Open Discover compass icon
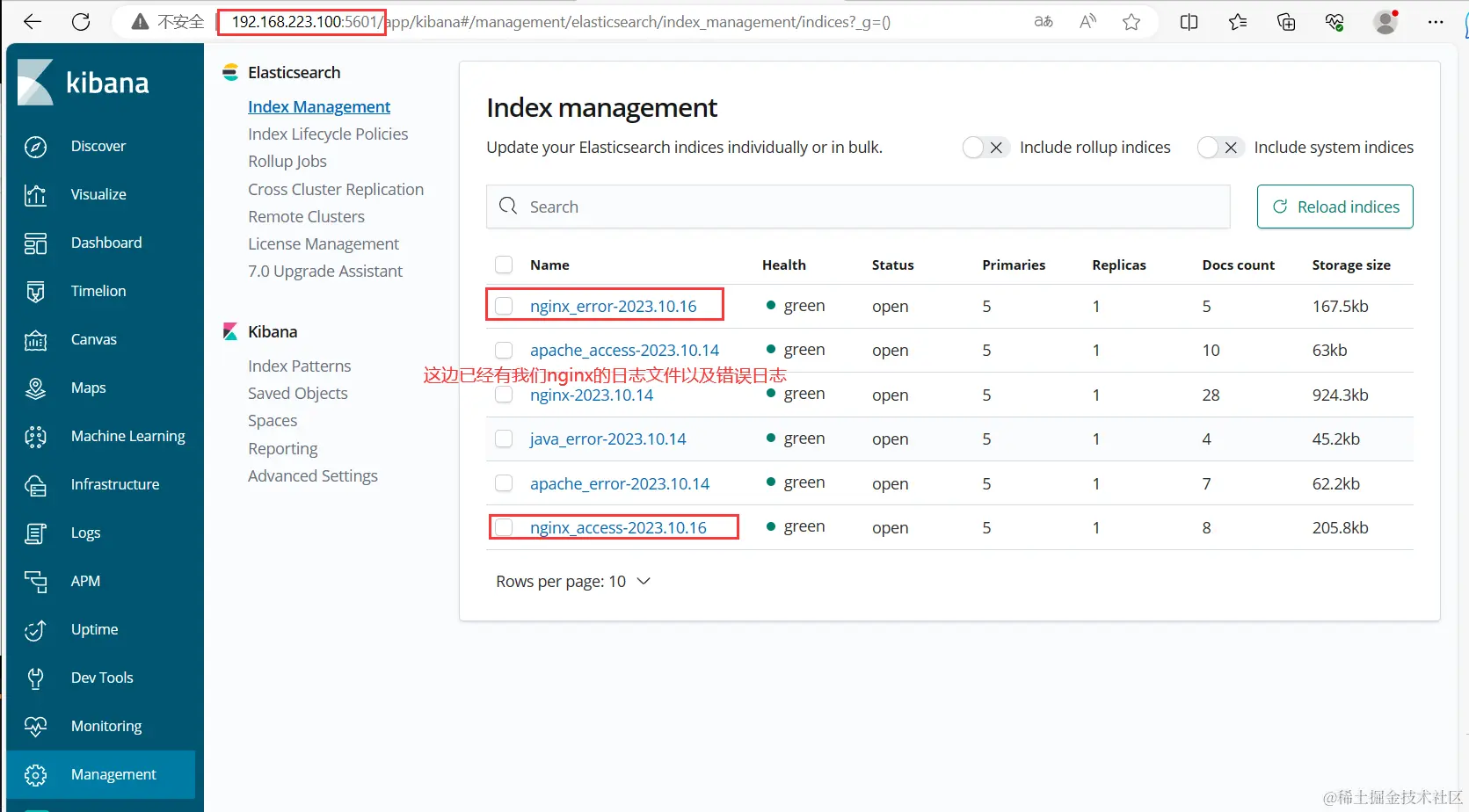Viewport: 1469px width, 812px height. pyautogui.click(x=35, y=147)
